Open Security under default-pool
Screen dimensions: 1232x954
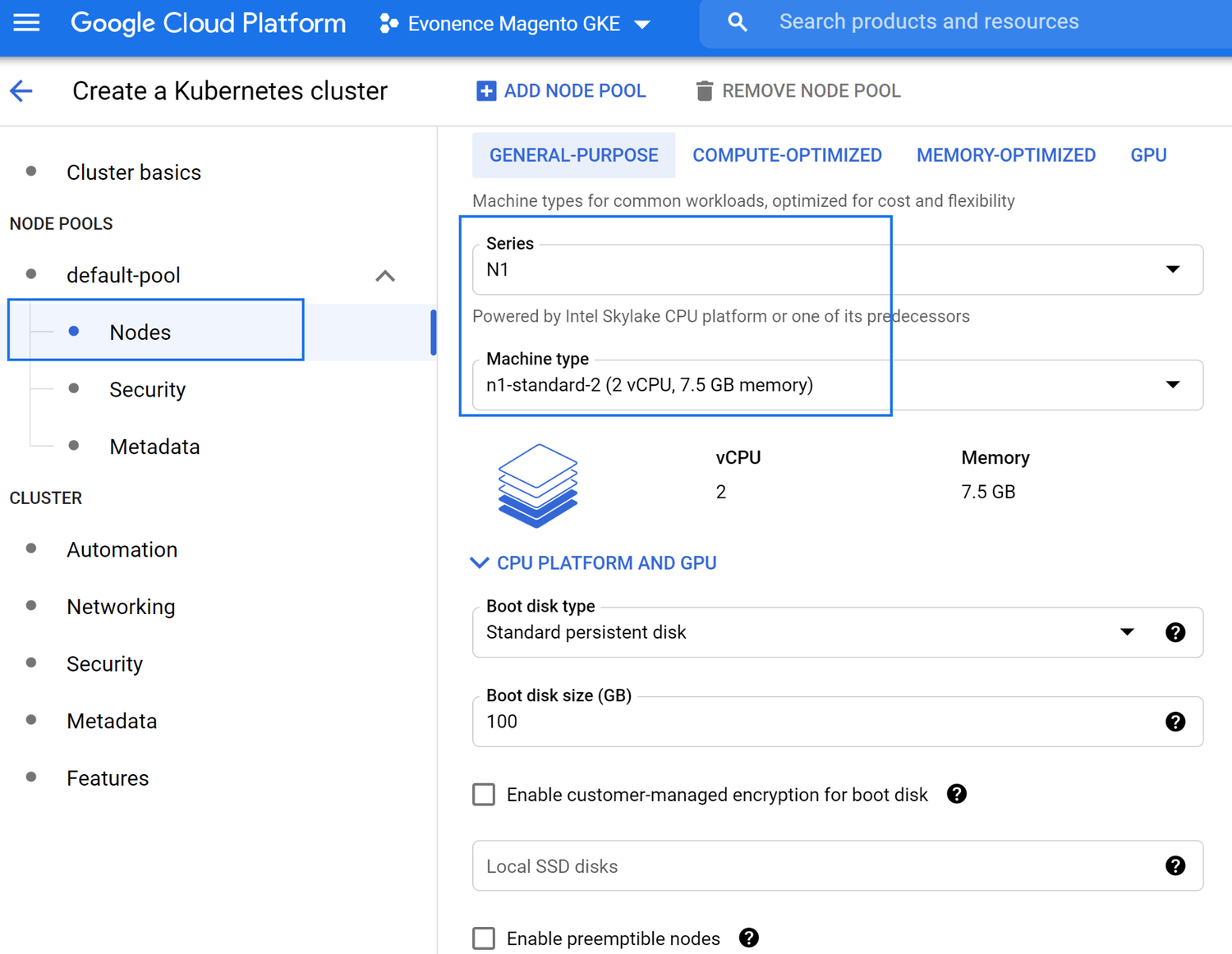tap(148, 389)
